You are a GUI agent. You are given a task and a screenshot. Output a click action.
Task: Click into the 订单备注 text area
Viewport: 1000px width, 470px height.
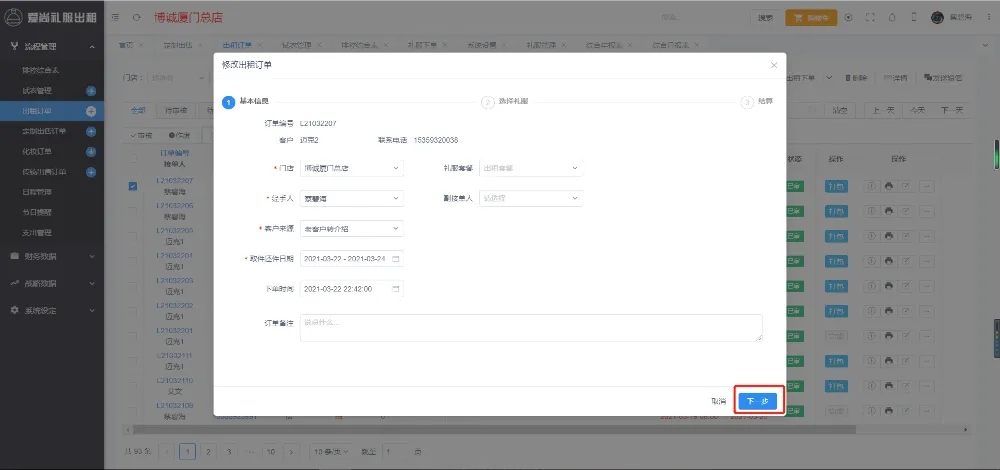pyautogui.click(x=530, y=327)
